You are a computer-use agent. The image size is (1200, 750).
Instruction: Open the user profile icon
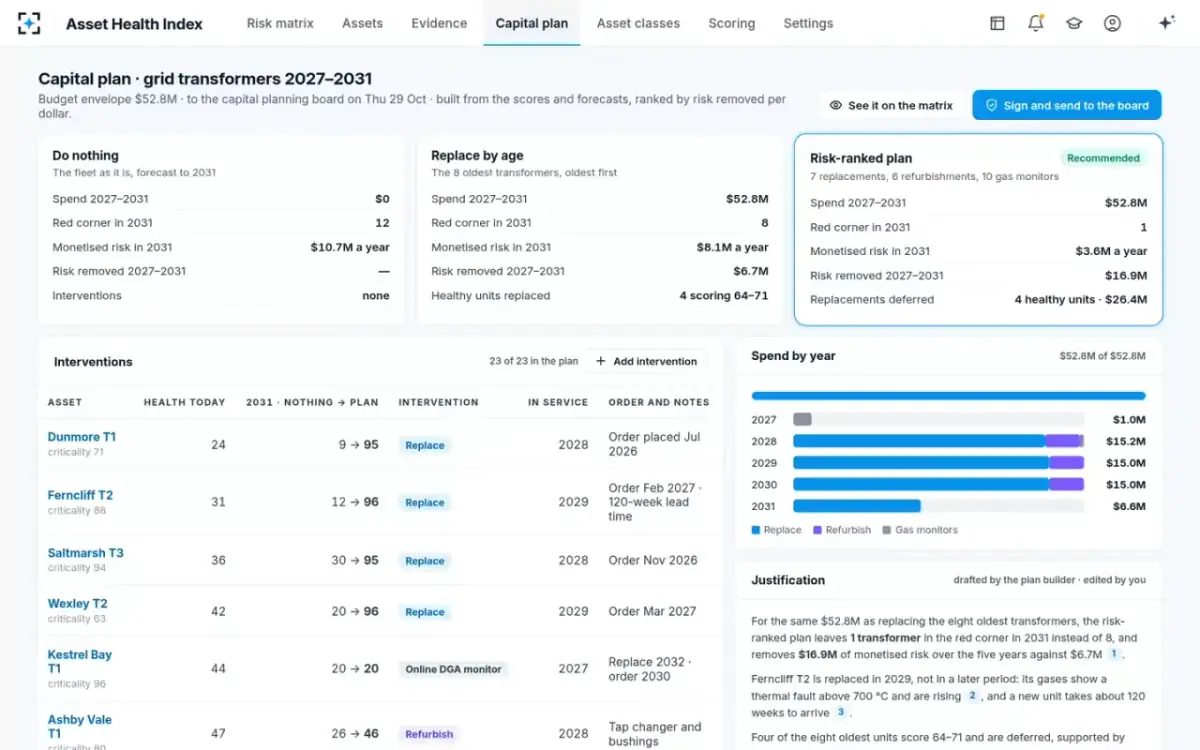tap(1112, 23)
